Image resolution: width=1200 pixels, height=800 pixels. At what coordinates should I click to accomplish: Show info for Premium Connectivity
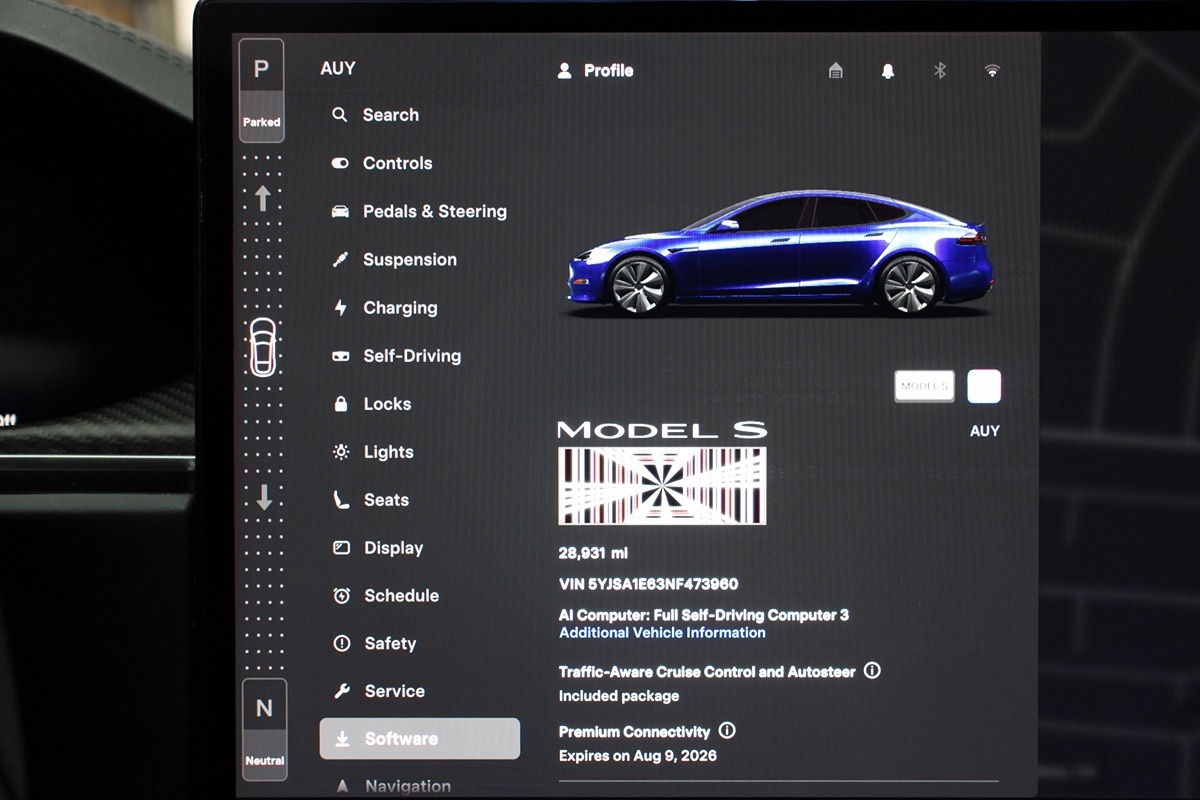click(727, 731)
